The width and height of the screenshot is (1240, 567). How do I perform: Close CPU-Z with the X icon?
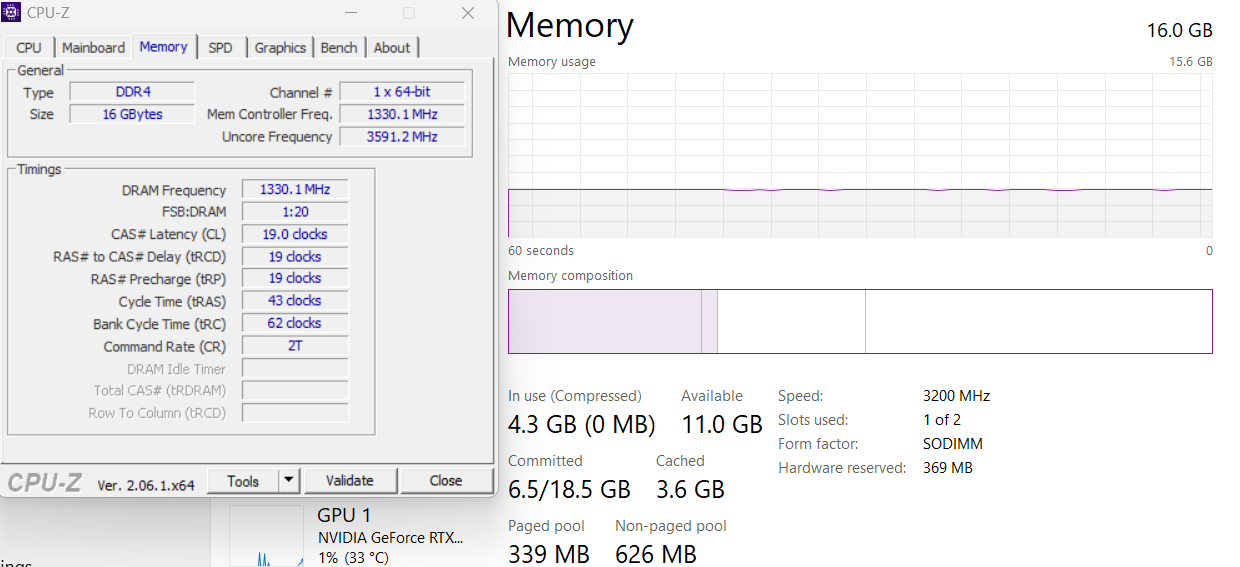point(468,13)
